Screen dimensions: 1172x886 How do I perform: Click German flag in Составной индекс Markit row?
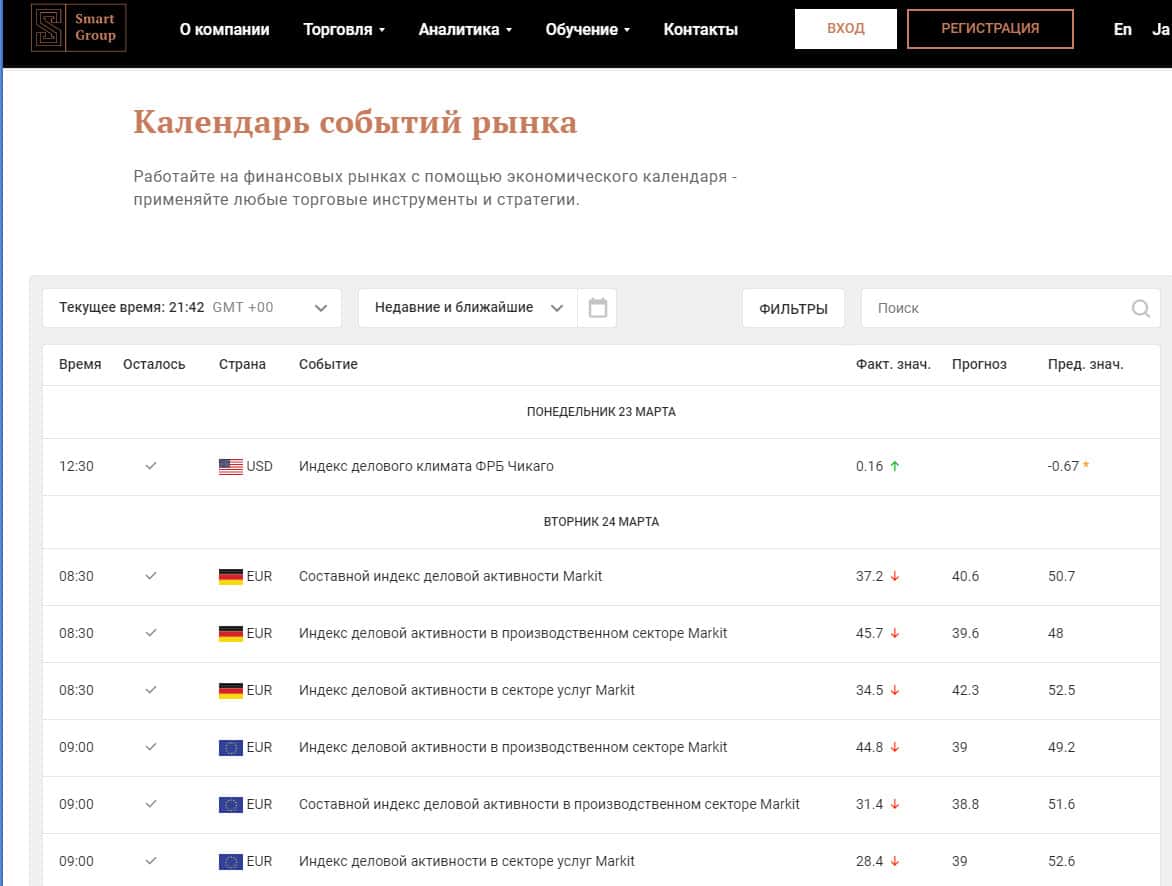231,576
